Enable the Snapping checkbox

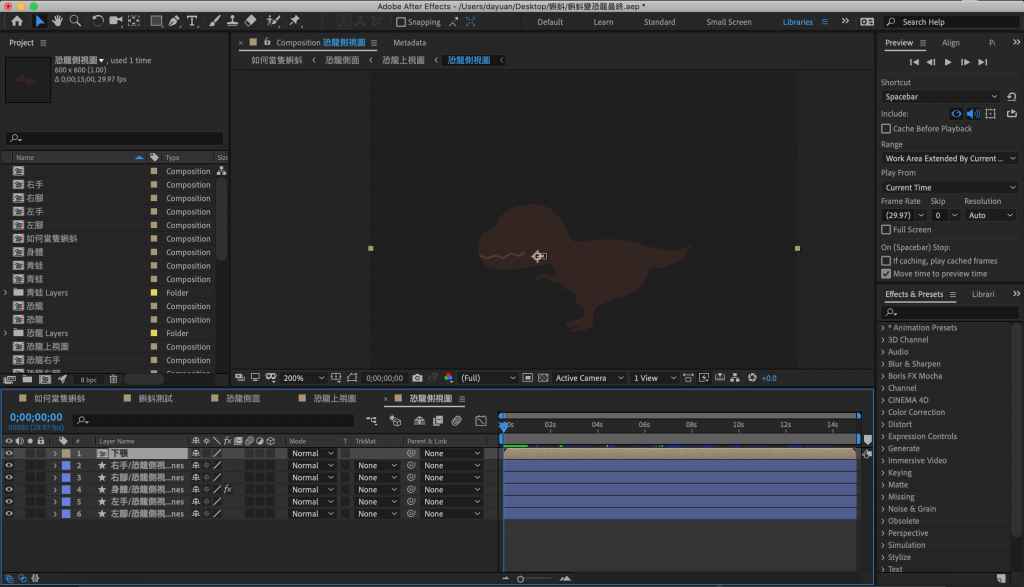tap(402, 22)
